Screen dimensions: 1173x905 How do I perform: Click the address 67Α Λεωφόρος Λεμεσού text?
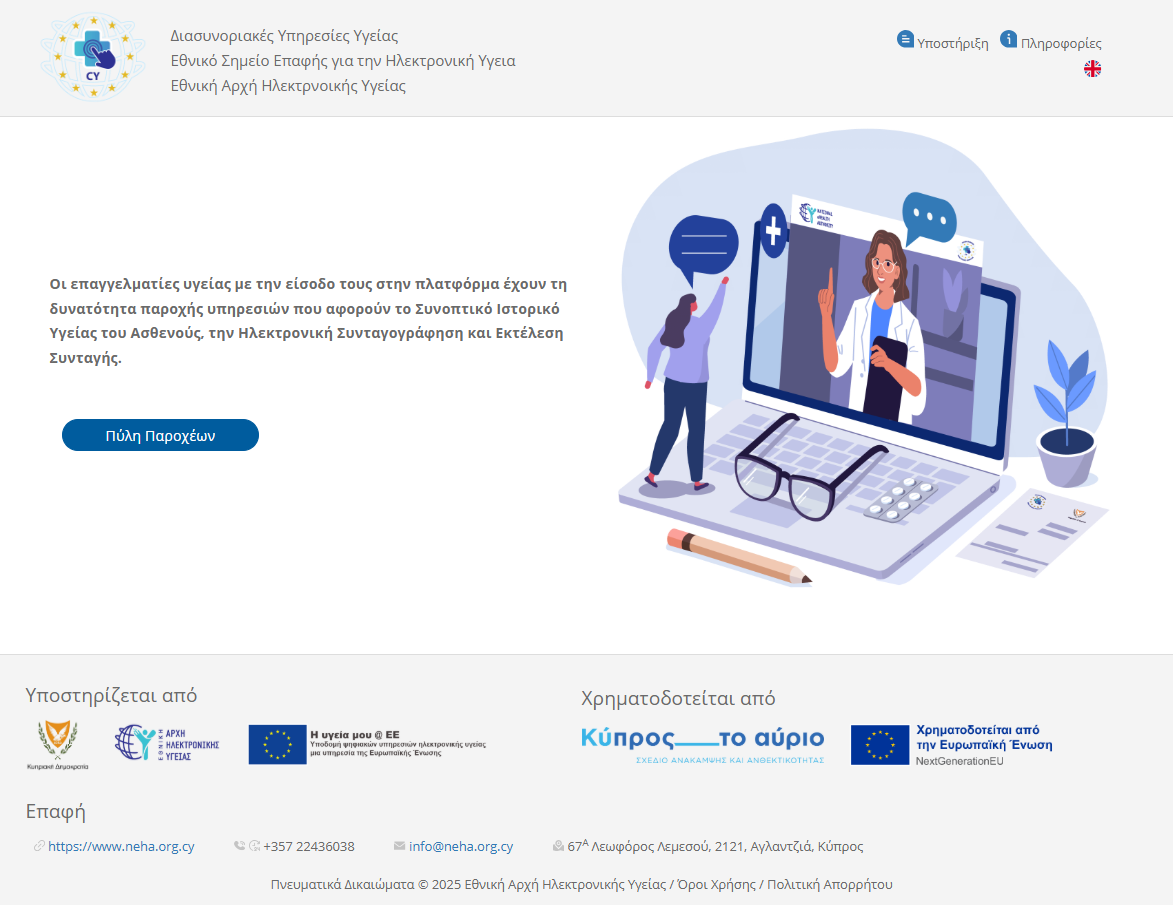tap(715, 846)
